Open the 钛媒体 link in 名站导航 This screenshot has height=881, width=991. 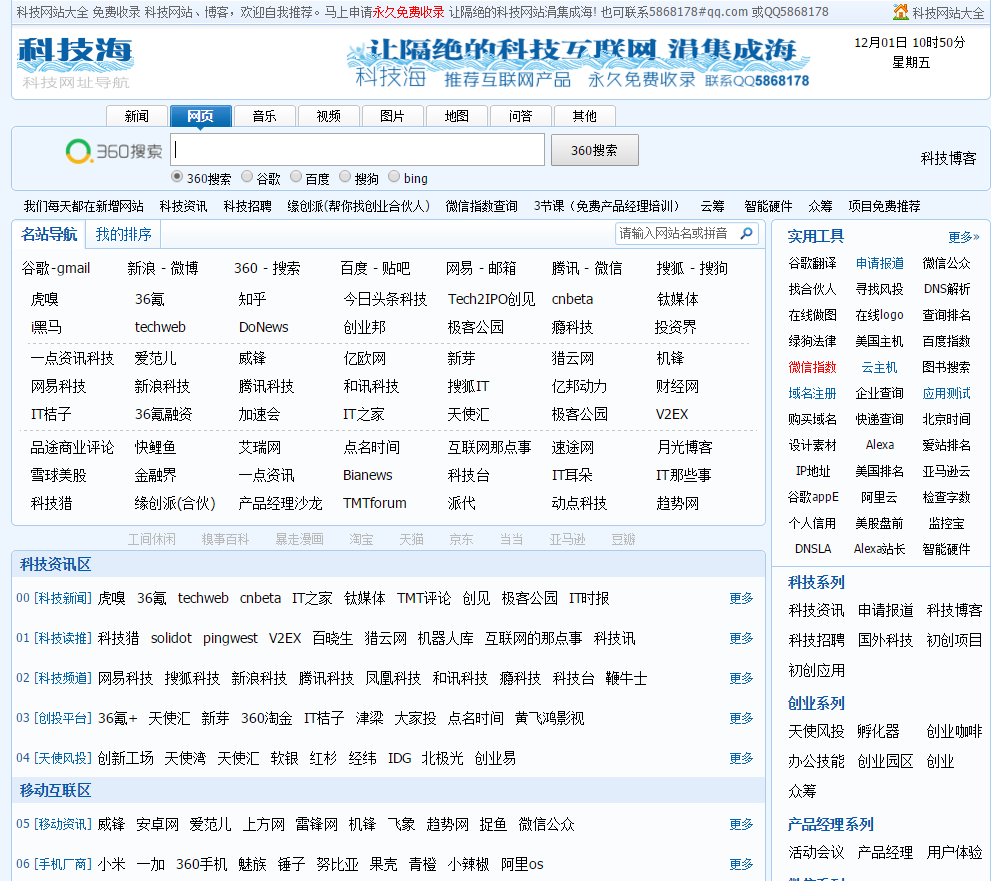pos(678,299)
